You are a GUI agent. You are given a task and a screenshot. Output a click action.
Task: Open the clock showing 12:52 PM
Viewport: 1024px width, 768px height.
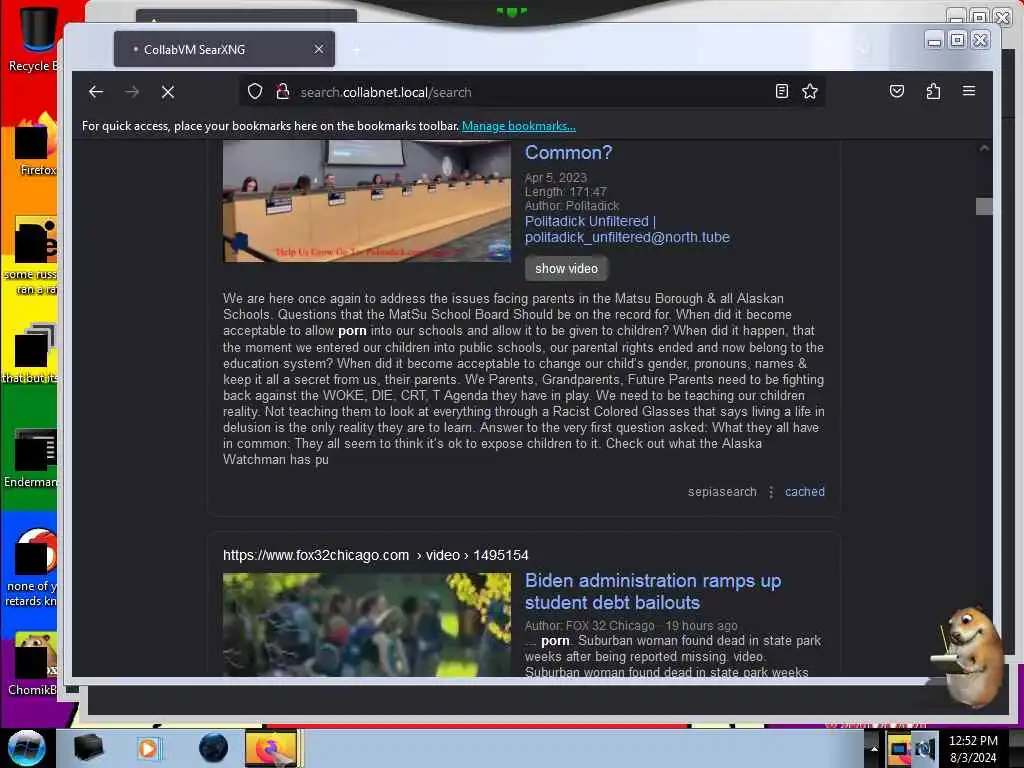(x=973, y=749)
